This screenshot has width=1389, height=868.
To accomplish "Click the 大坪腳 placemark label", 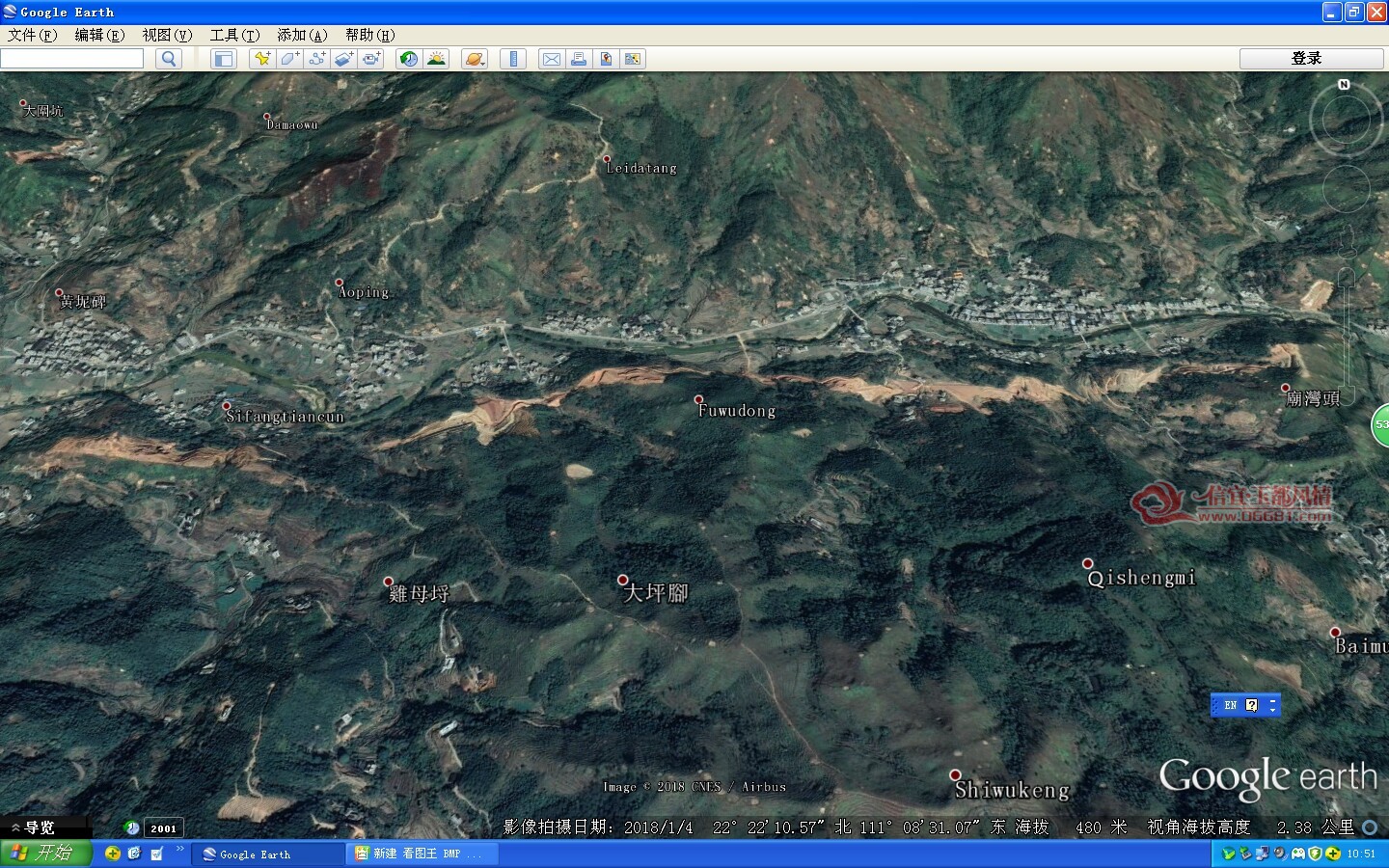I will [656, 592].
